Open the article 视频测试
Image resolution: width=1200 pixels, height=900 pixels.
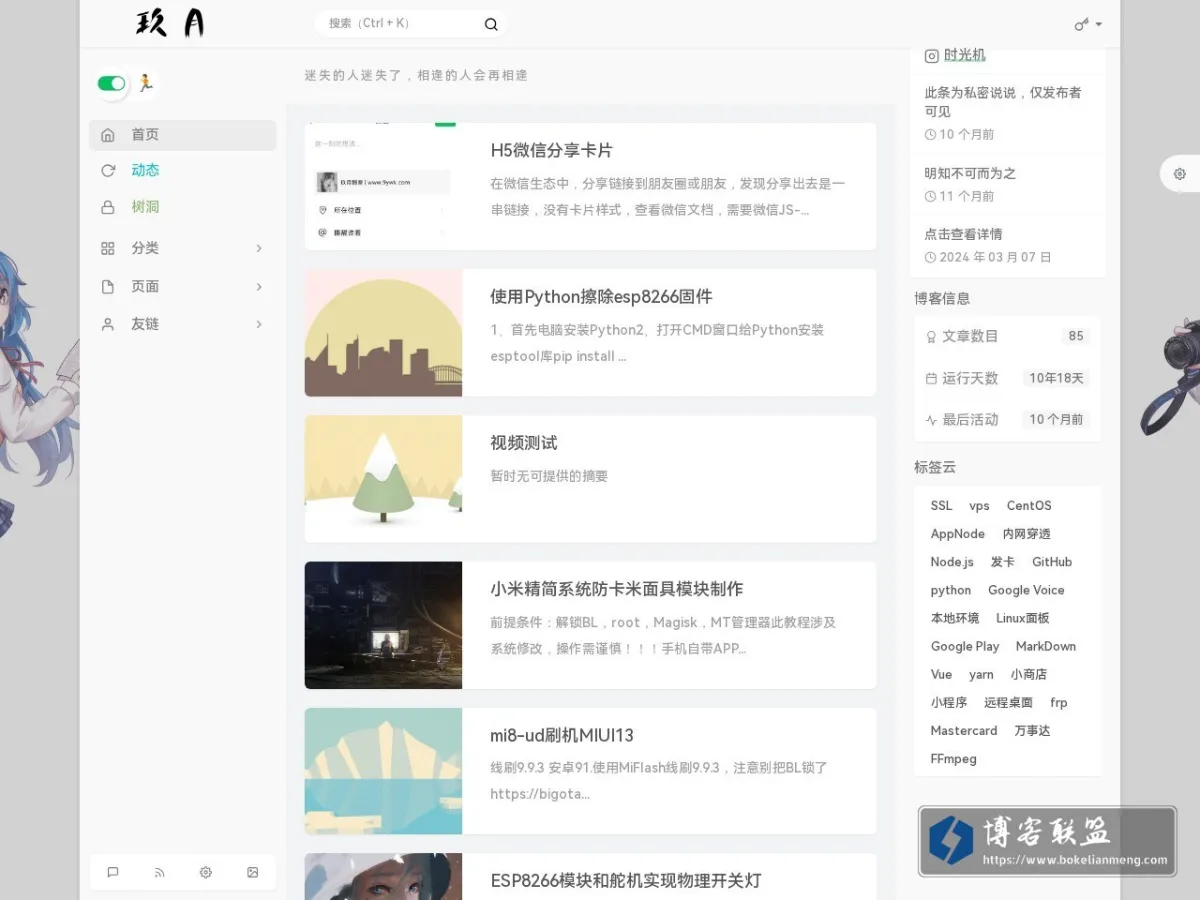(x=523, y=443)
